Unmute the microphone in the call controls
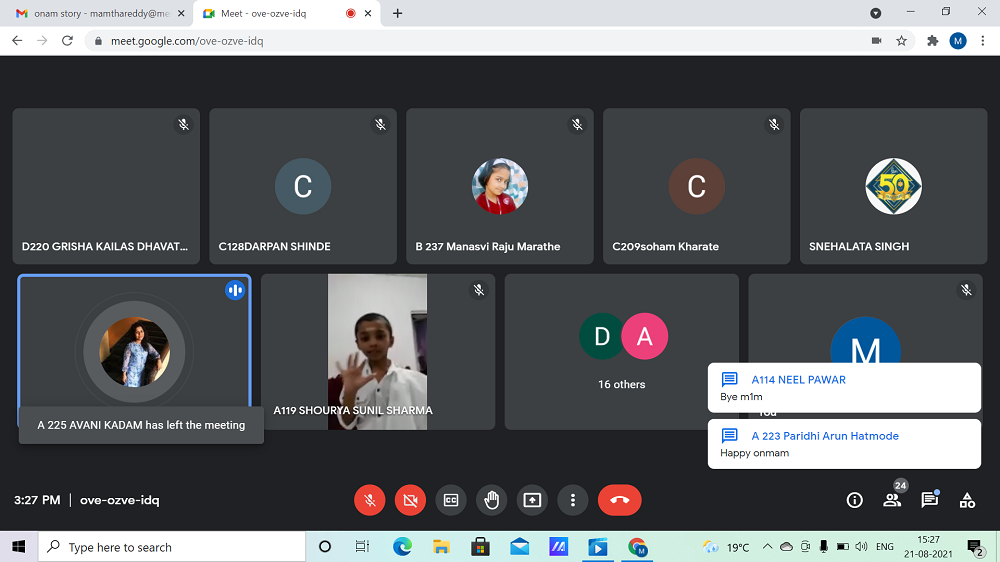 coord(370,500)
